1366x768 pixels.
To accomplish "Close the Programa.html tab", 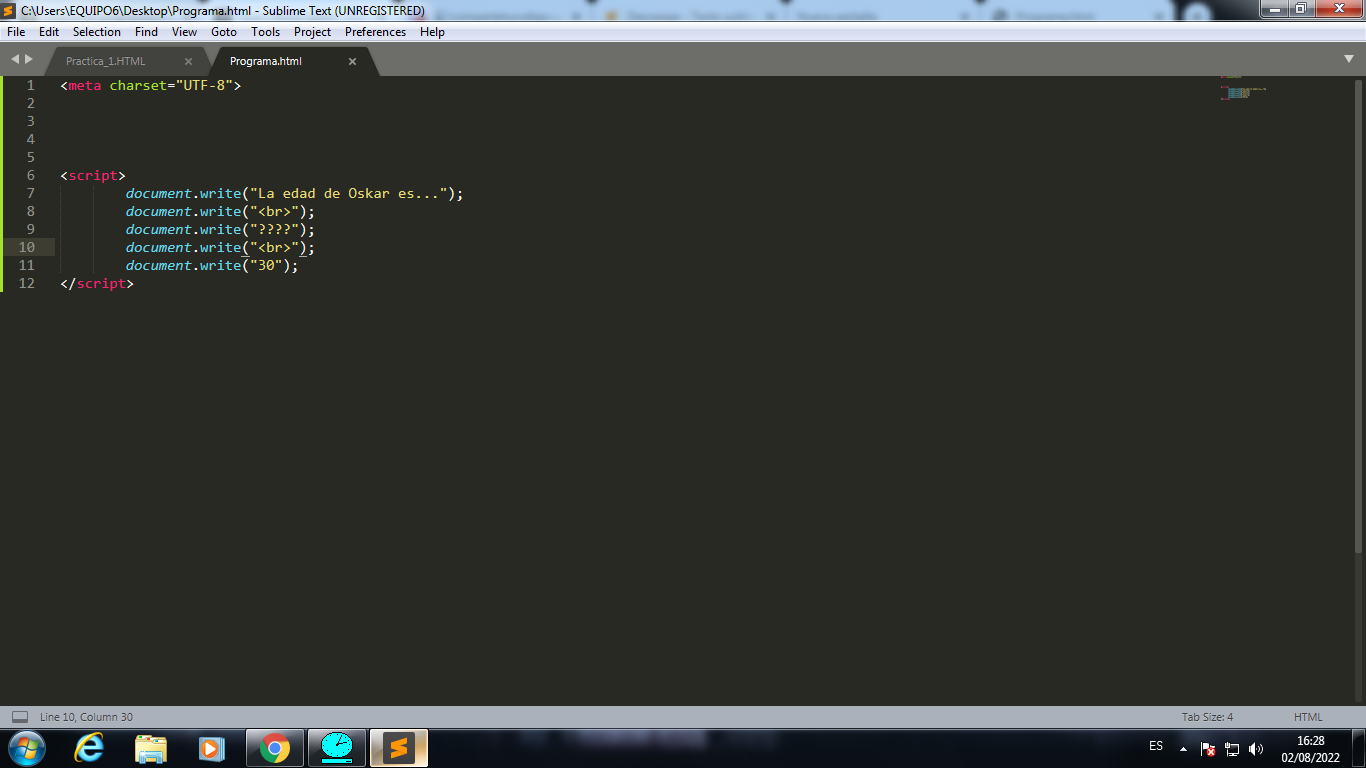I will pyautogui.click(x=352, y=61).
